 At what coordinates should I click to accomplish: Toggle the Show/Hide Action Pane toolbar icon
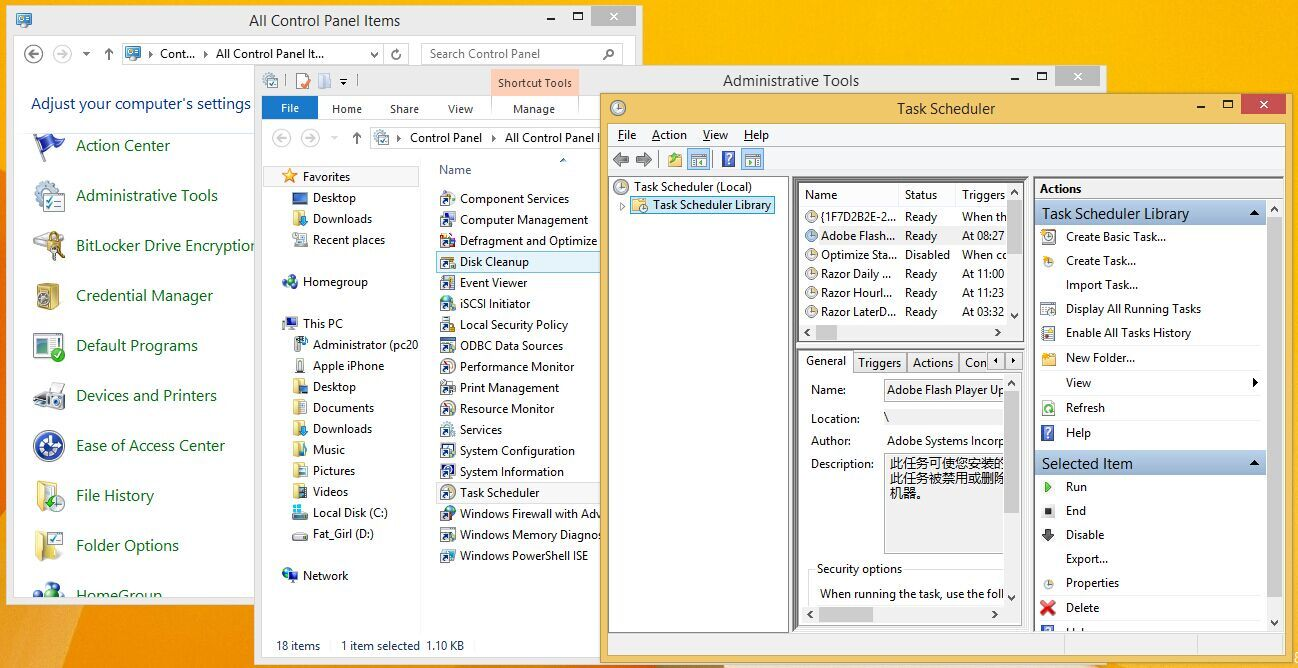(753, 159)
